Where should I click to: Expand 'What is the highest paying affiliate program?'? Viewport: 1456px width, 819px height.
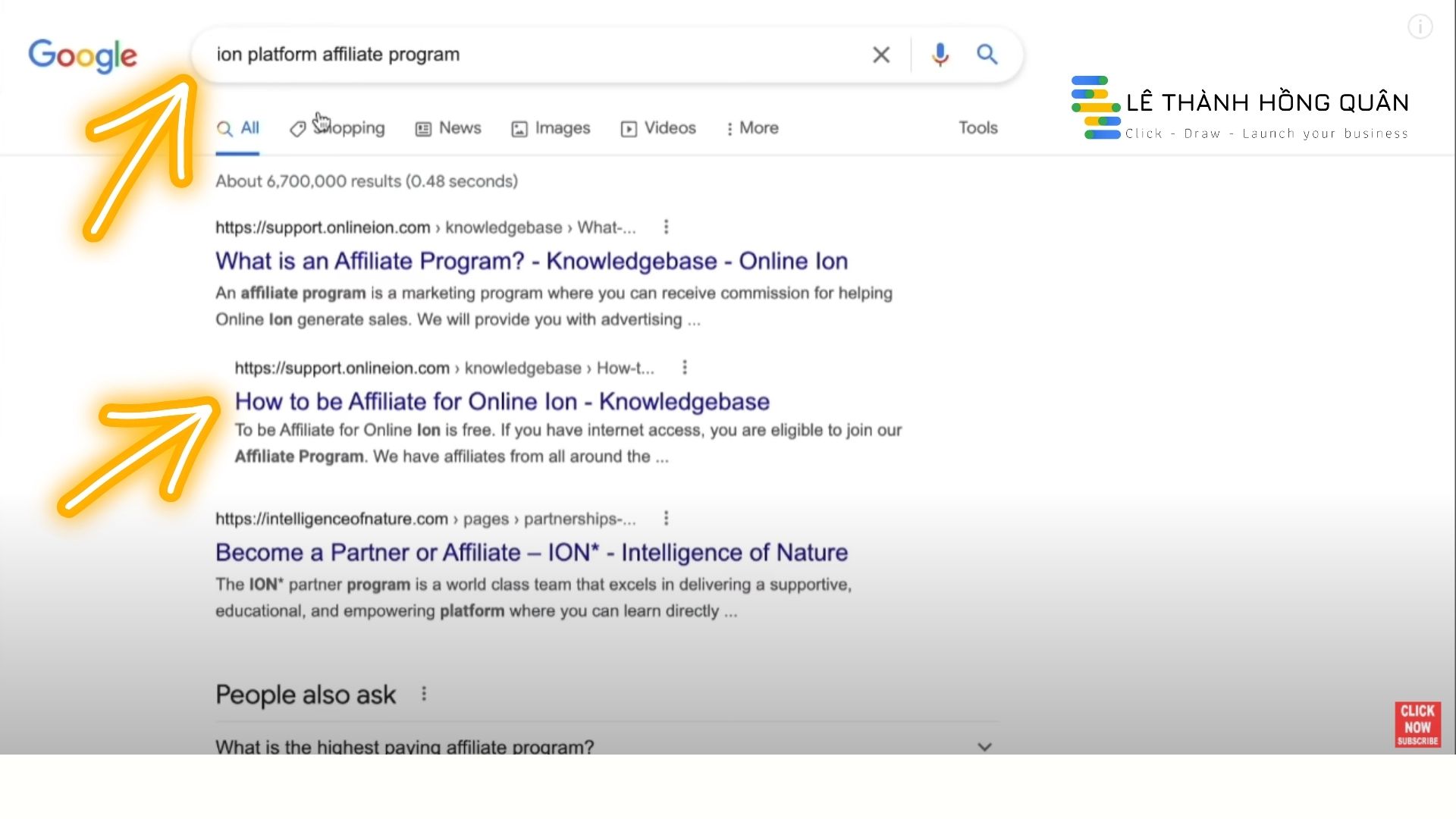[x=984, y=746]
